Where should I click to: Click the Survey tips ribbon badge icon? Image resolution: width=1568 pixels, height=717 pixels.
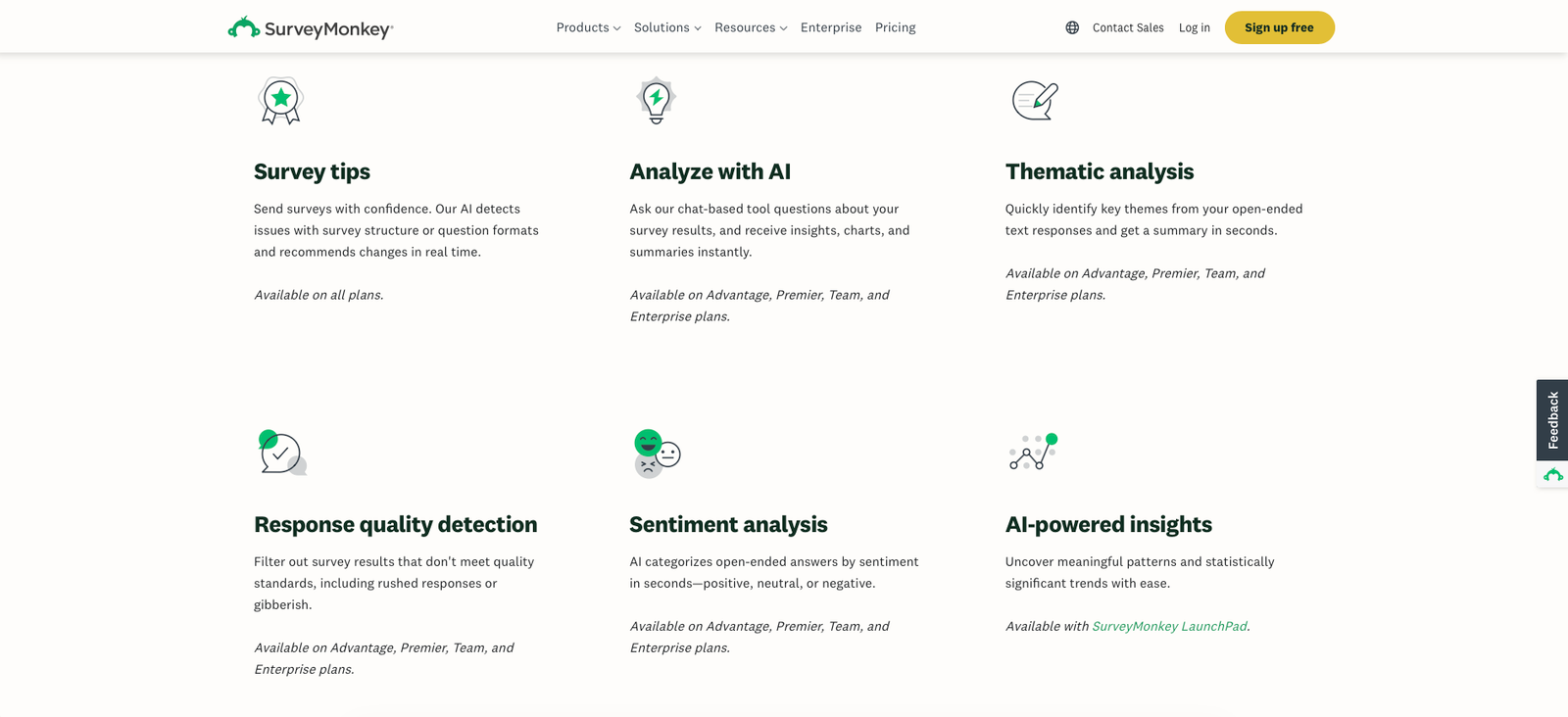pyautogui.click(x=281, y=100)
